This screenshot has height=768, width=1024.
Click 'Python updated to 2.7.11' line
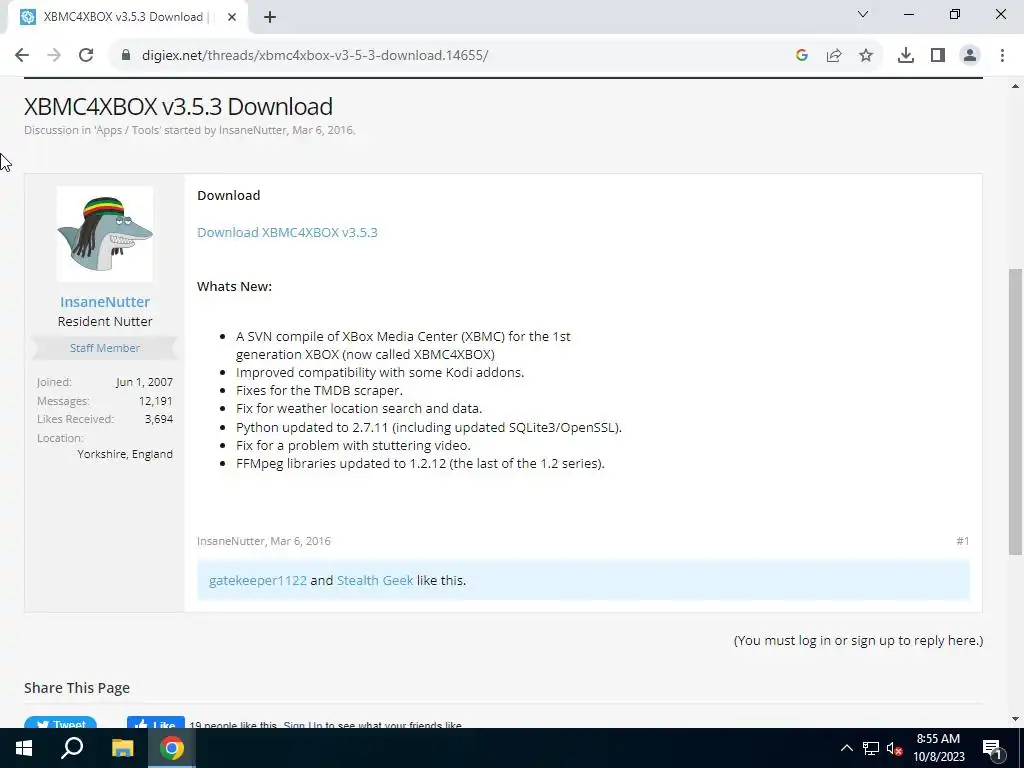tap(429, 428)
